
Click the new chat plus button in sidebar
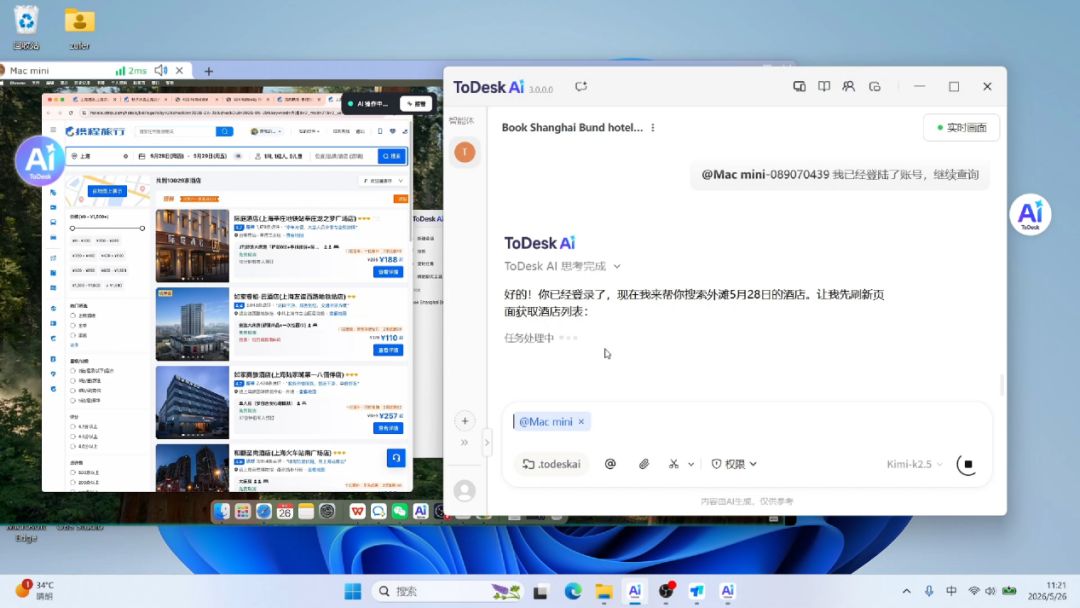[465, 421]
